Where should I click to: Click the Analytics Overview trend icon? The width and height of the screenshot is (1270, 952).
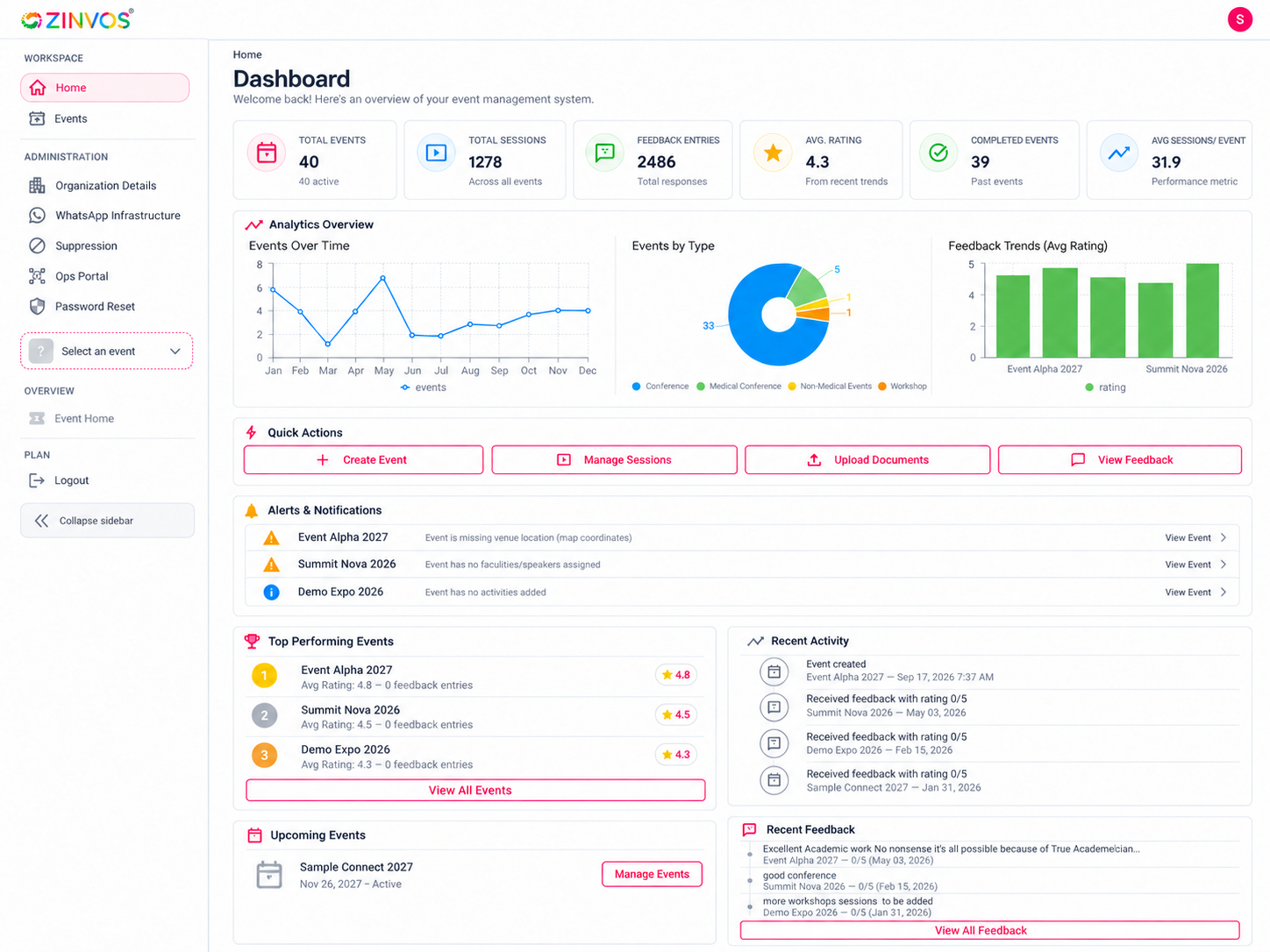253,224
